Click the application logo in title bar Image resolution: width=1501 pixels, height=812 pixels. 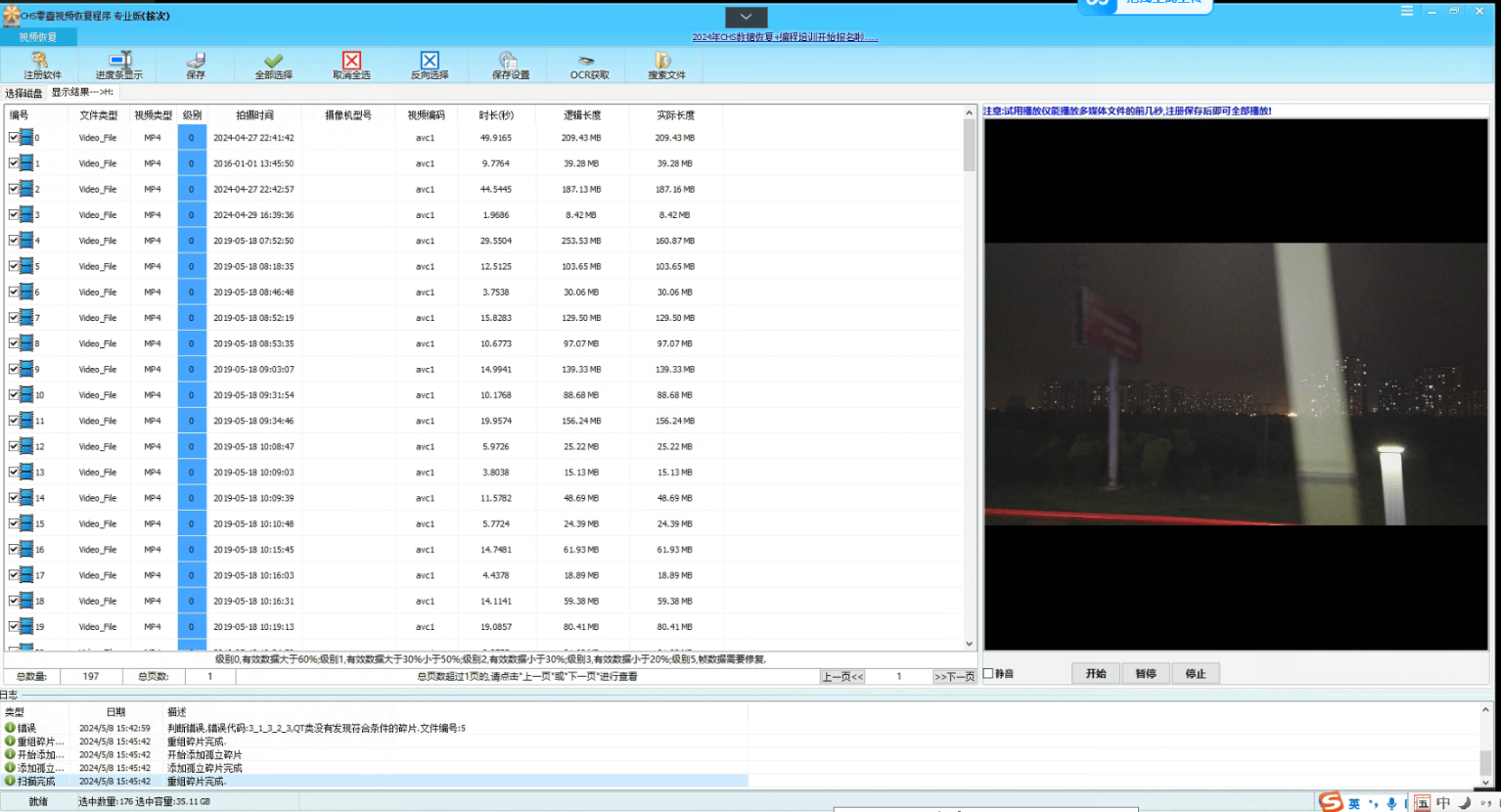[11, 16]
